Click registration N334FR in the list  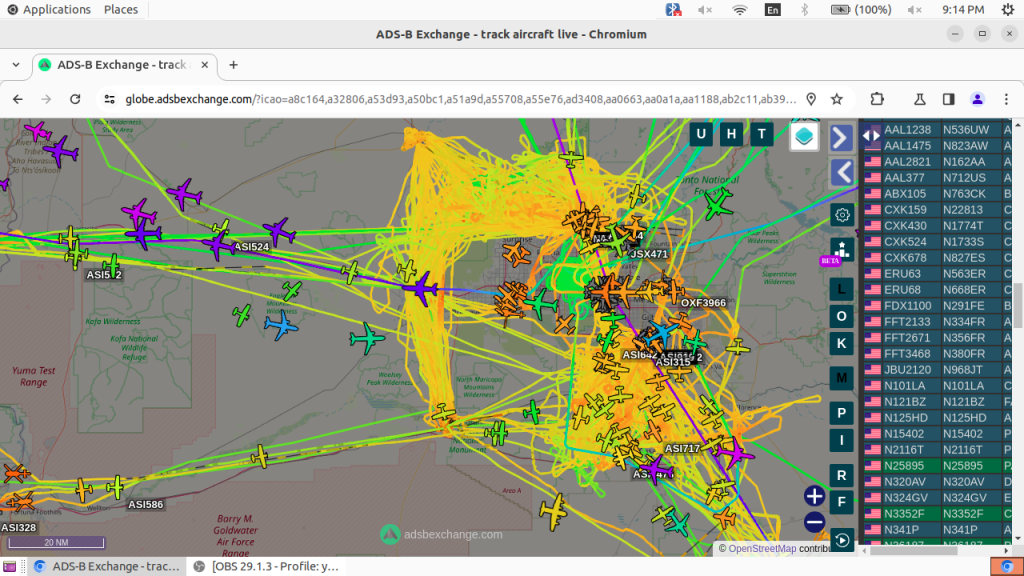pos(964,322)
